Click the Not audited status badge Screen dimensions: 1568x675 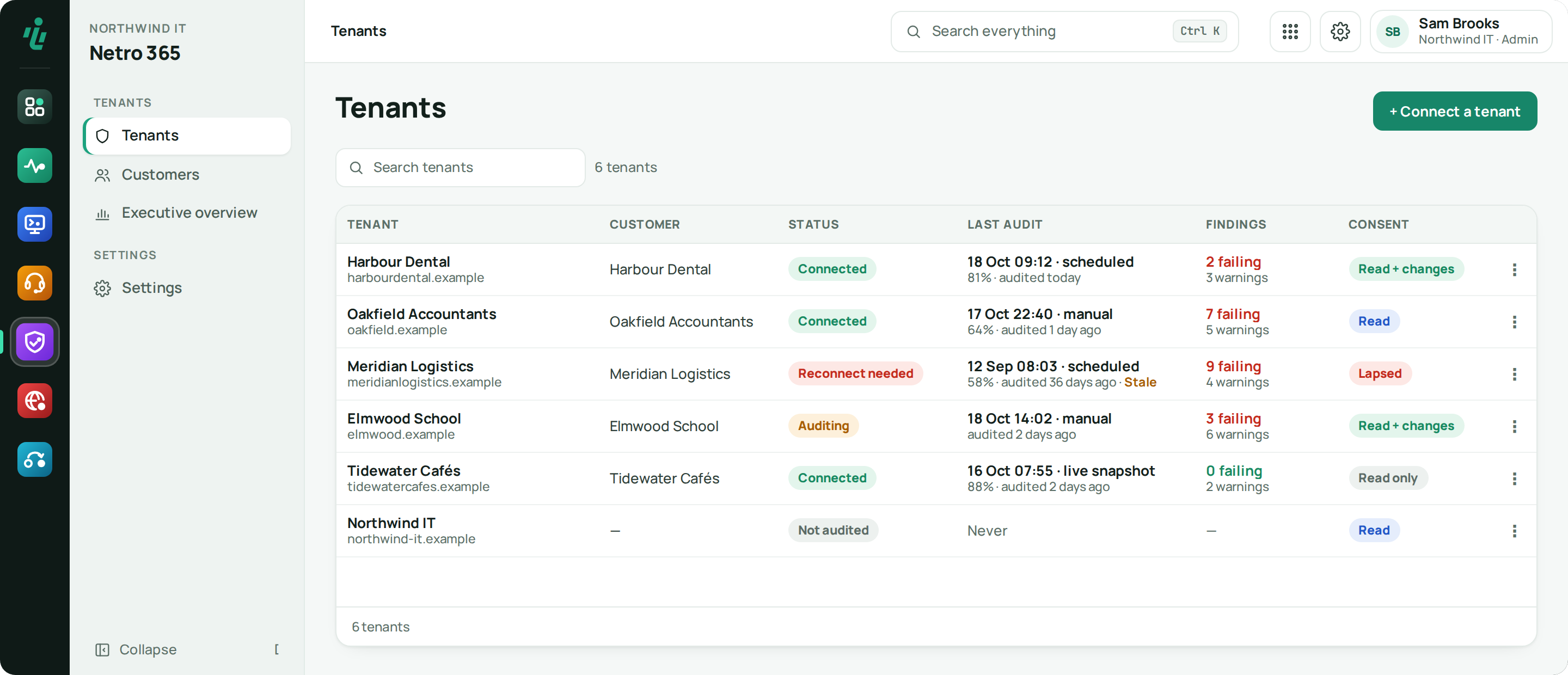[832, 531]
